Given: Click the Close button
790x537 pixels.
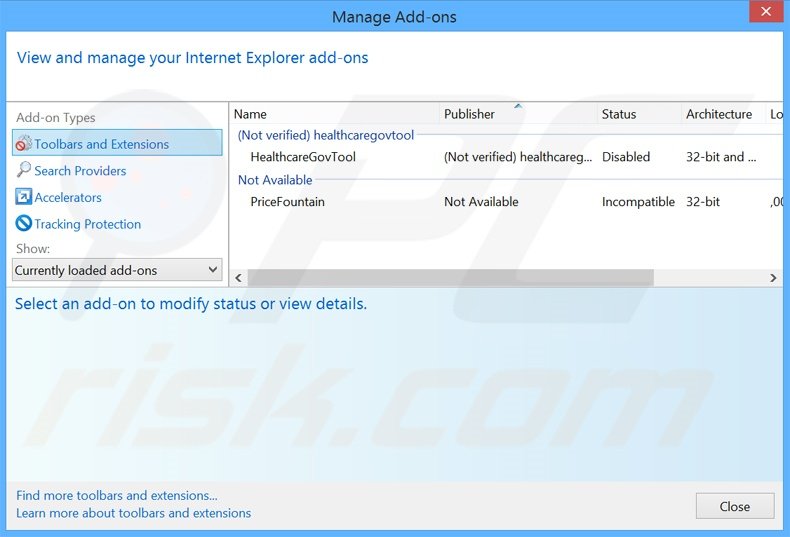Looking at the screenshot, I should [735, 506].
